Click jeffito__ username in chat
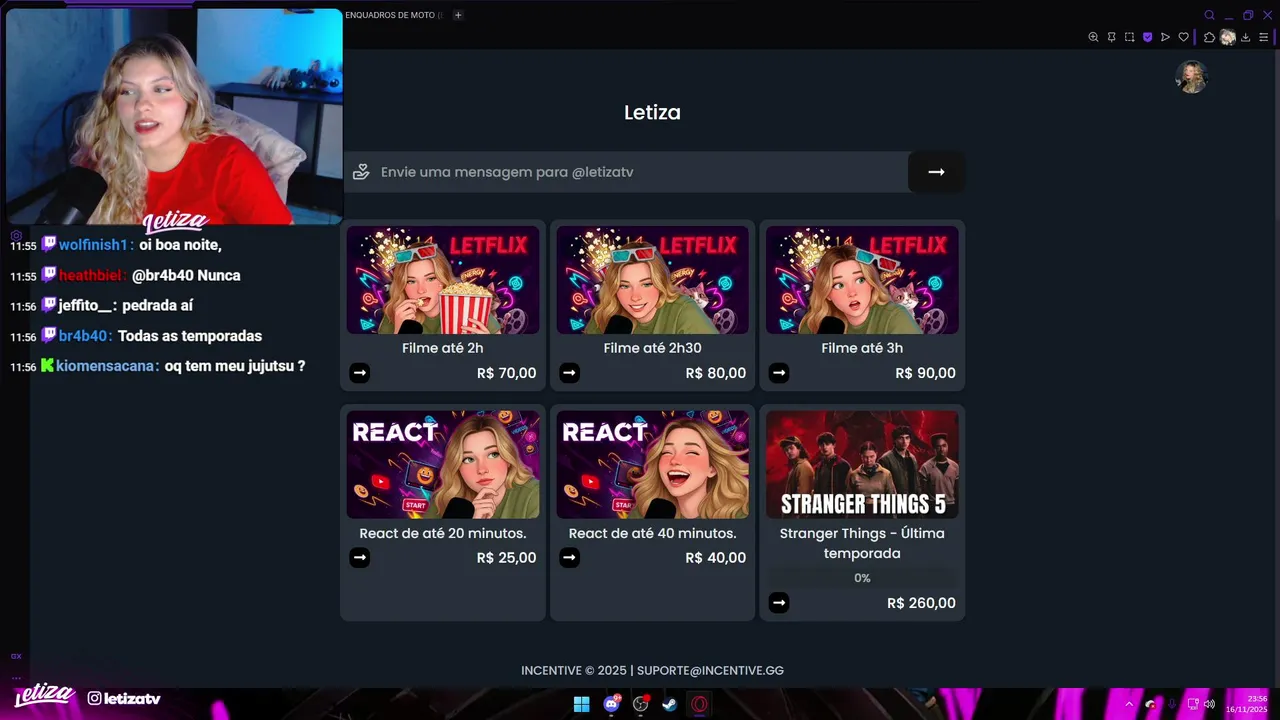Screen dimensions: 1280x720 [86, 306]
